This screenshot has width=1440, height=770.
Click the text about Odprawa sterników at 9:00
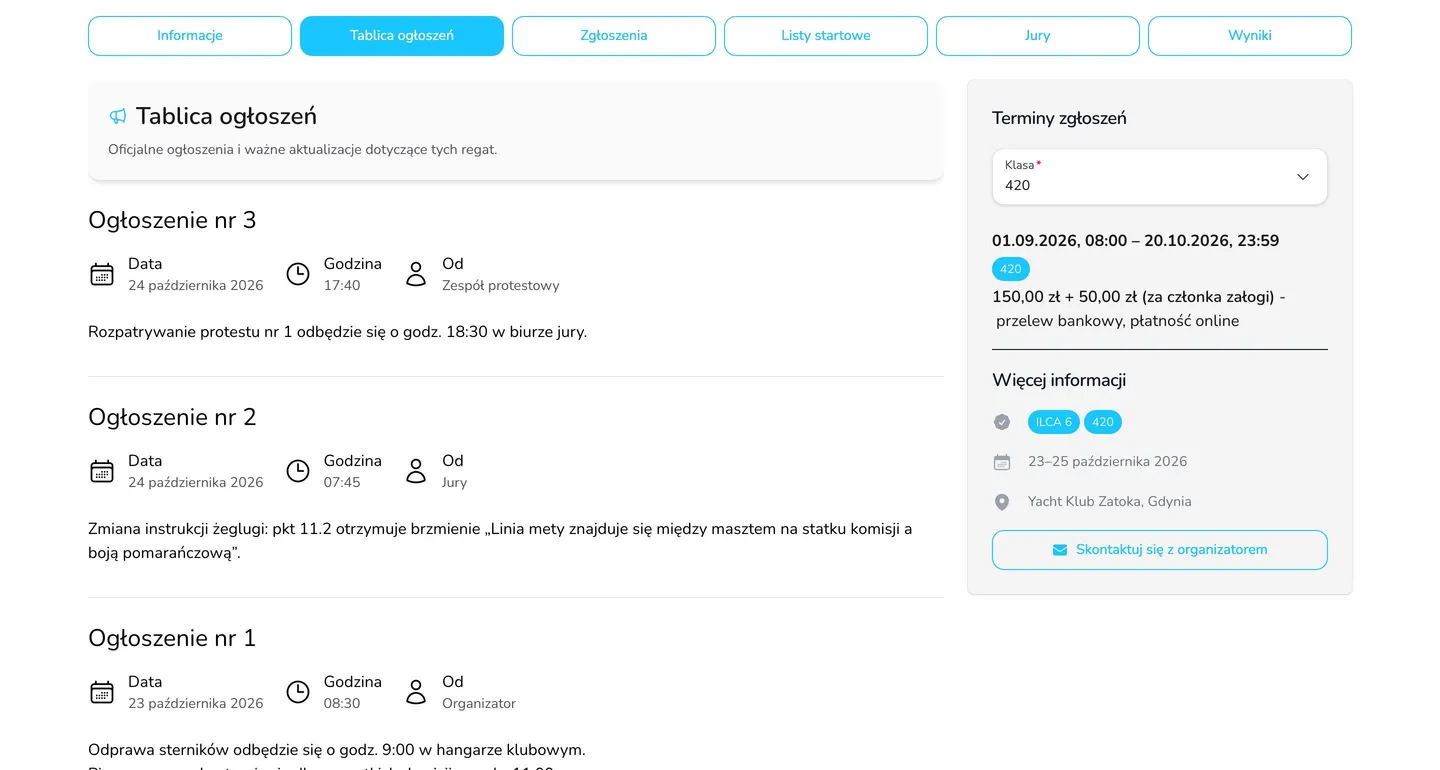click(x=337, y=750)
